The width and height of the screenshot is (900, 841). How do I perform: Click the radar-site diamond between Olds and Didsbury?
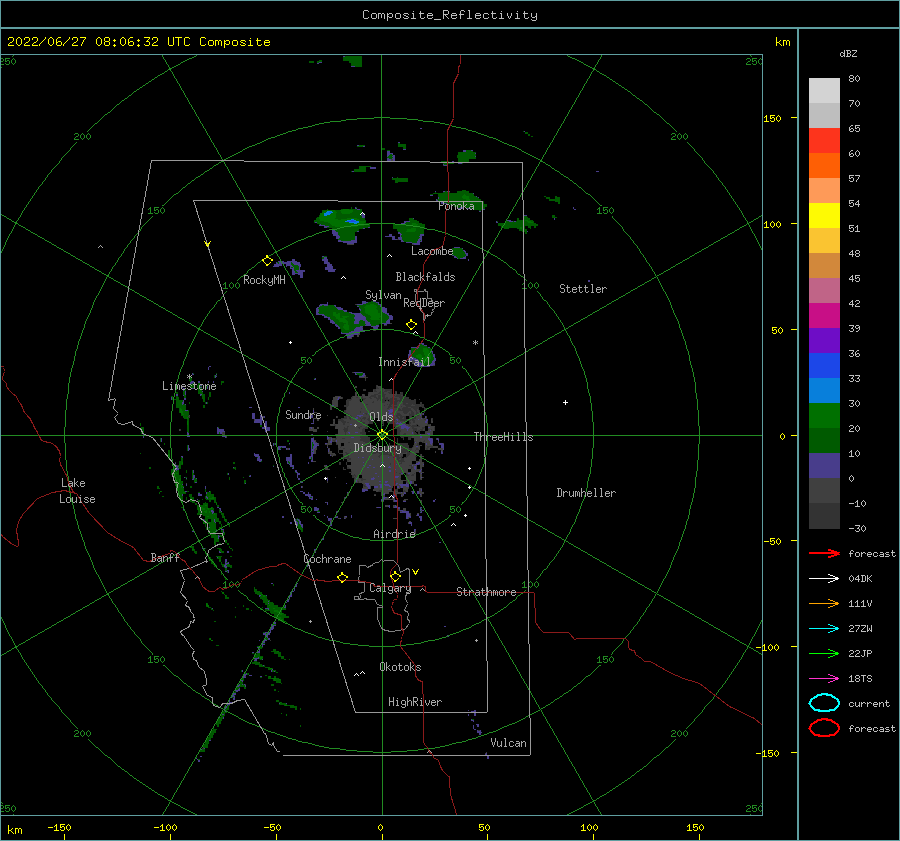tap(382, 435)
